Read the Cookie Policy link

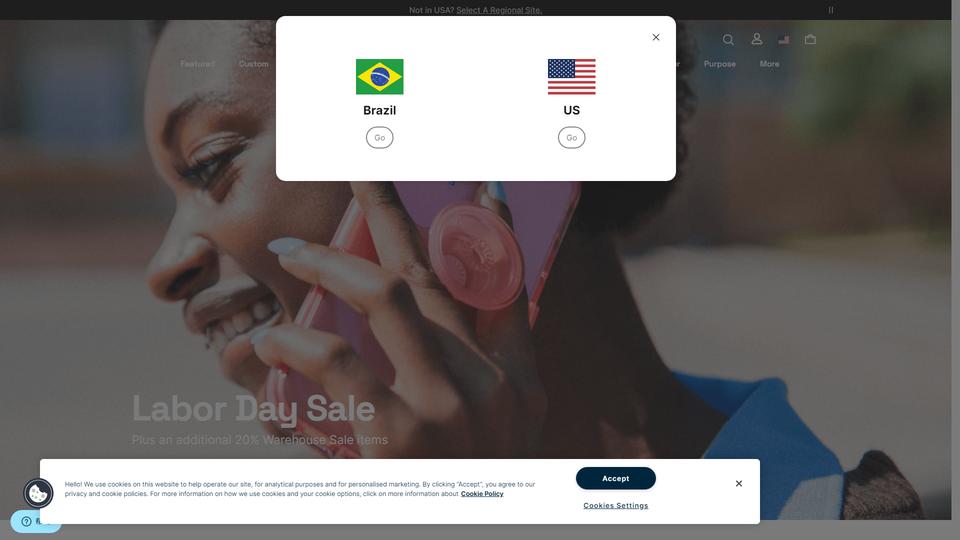pos(482,494)
